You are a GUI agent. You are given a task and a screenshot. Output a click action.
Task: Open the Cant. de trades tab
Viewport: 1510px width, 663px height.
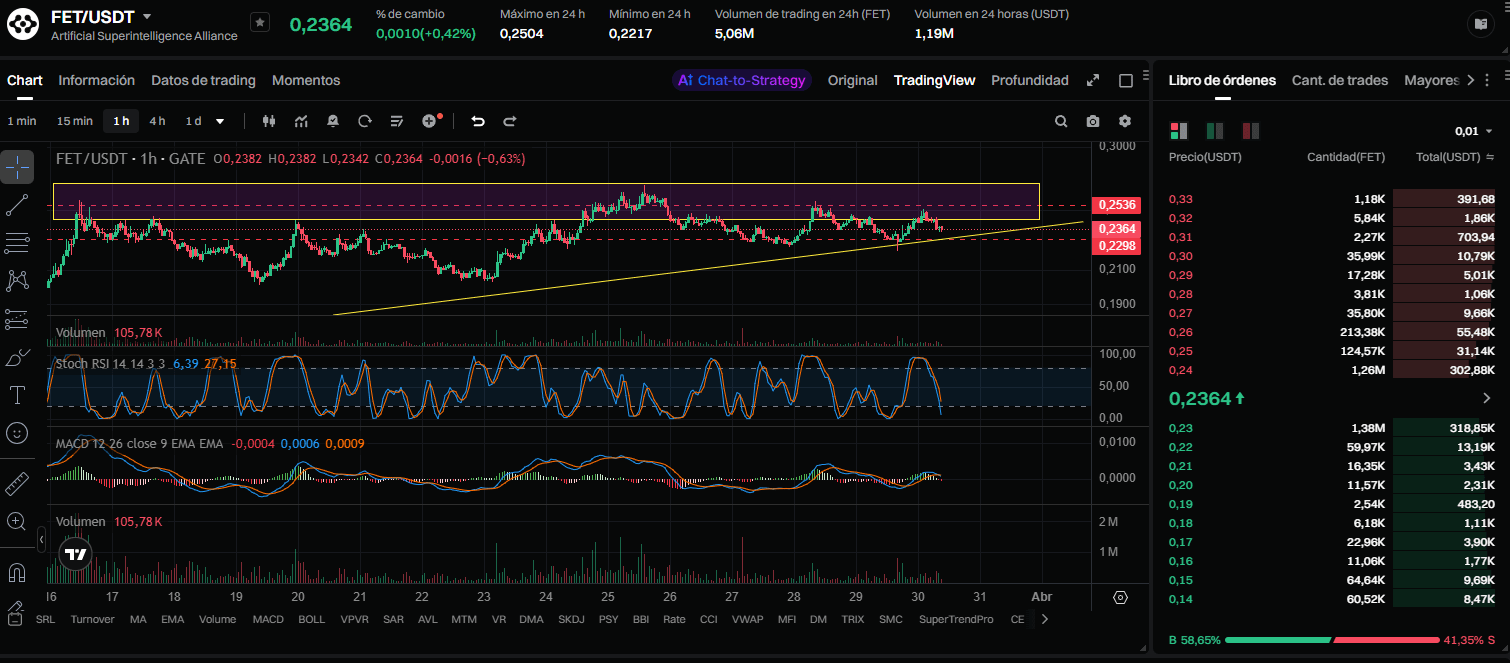click(1339, 80)
